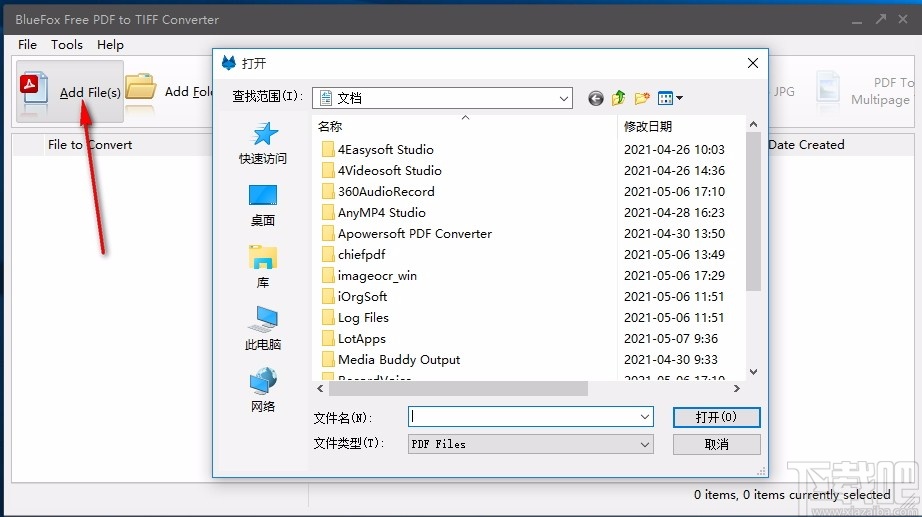Image resolution: width=922 pixels, height=517 pixels.
Task: Click the Date Created column header
Action: 806,145
